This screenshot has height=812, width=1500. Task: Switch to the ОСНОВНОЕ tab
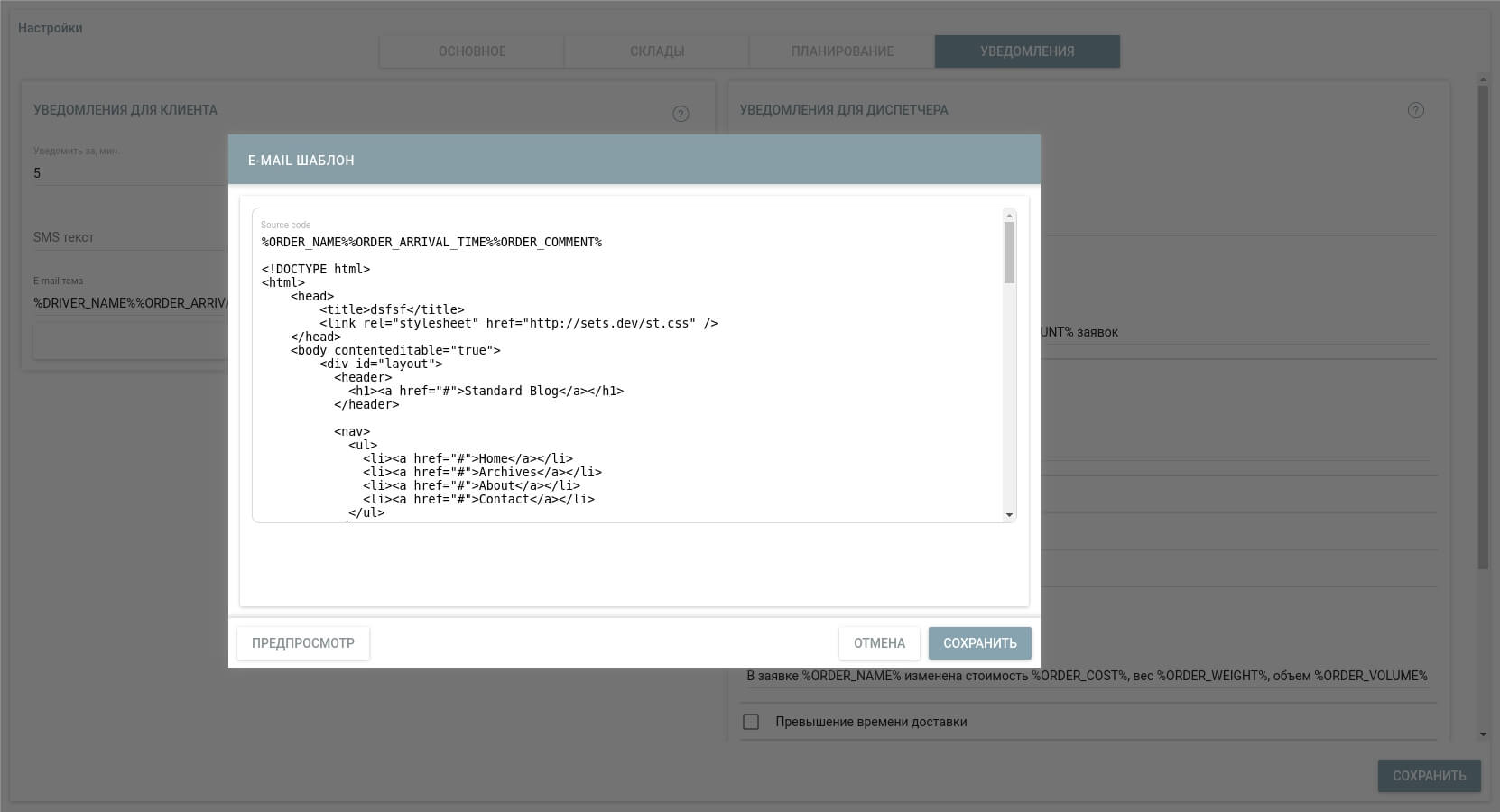click(x=472, y=51)
